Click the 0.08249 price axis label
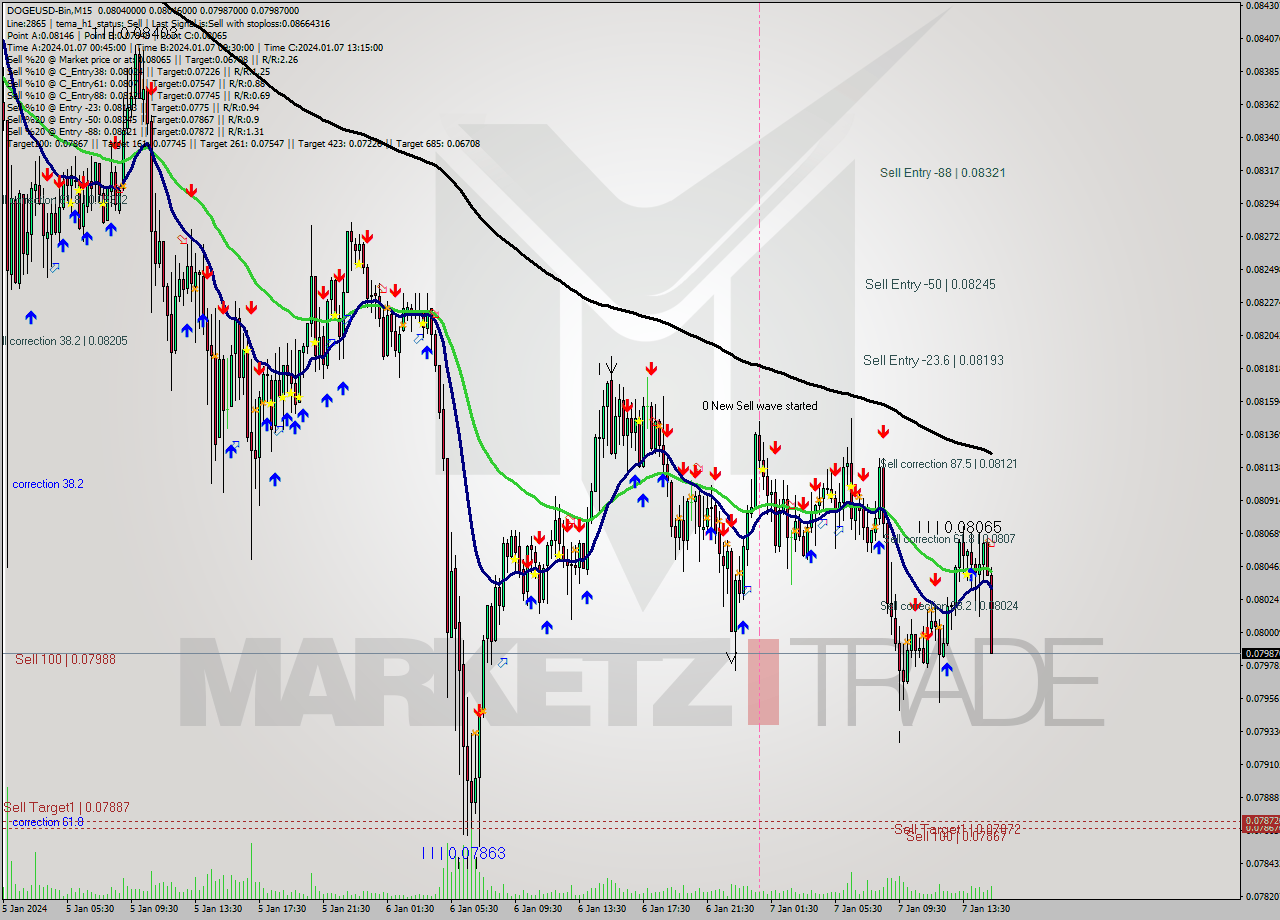Viewport: 1280px width, 920px height. click(x=1261, y=269)
